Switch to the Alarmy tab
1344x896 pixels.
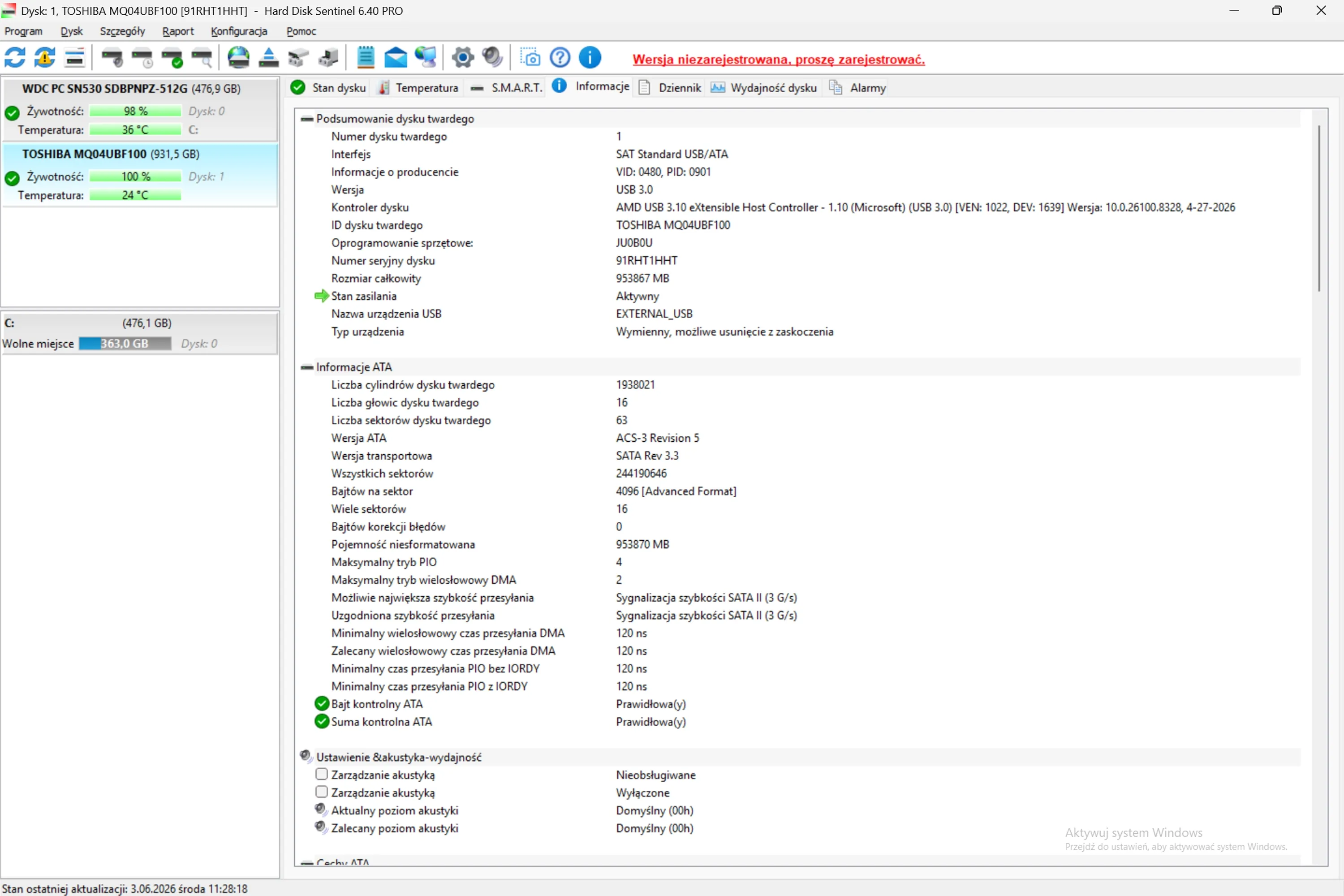858,87
